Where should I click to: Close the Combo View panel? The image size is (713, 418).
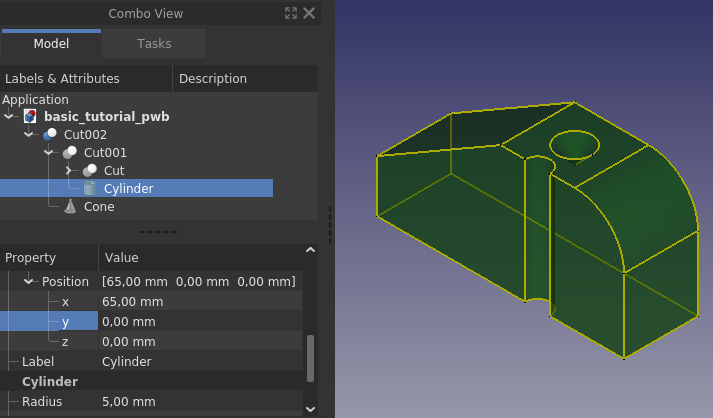point(309,13)
